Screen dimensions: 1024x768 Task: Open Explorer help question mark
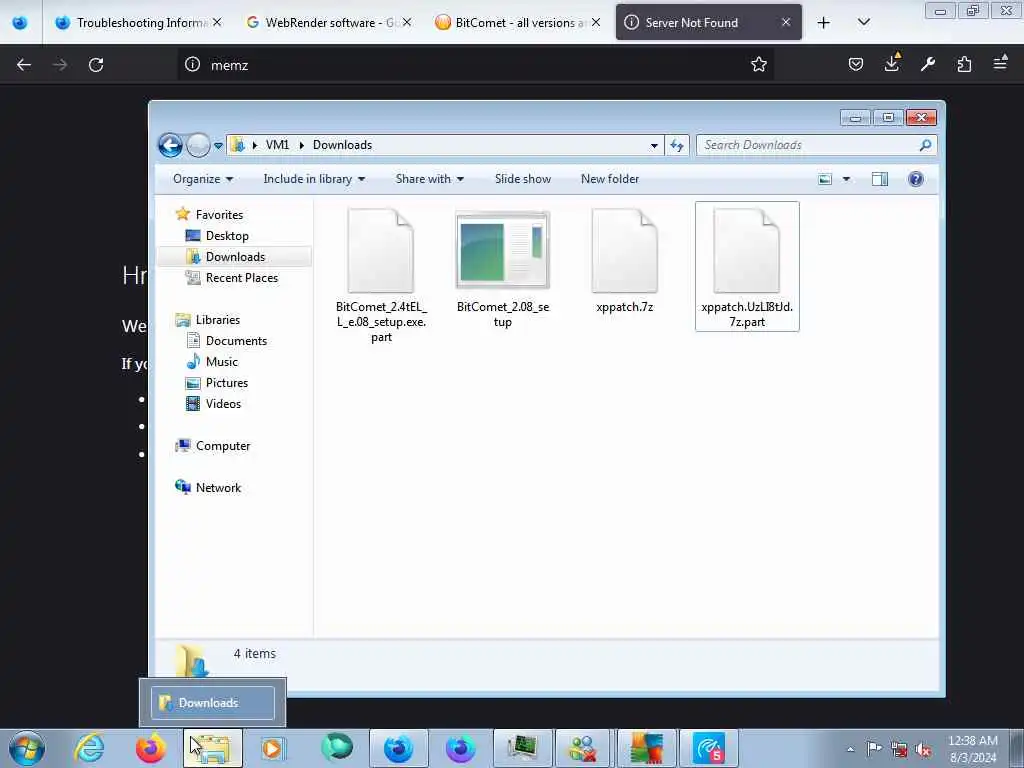916,179
